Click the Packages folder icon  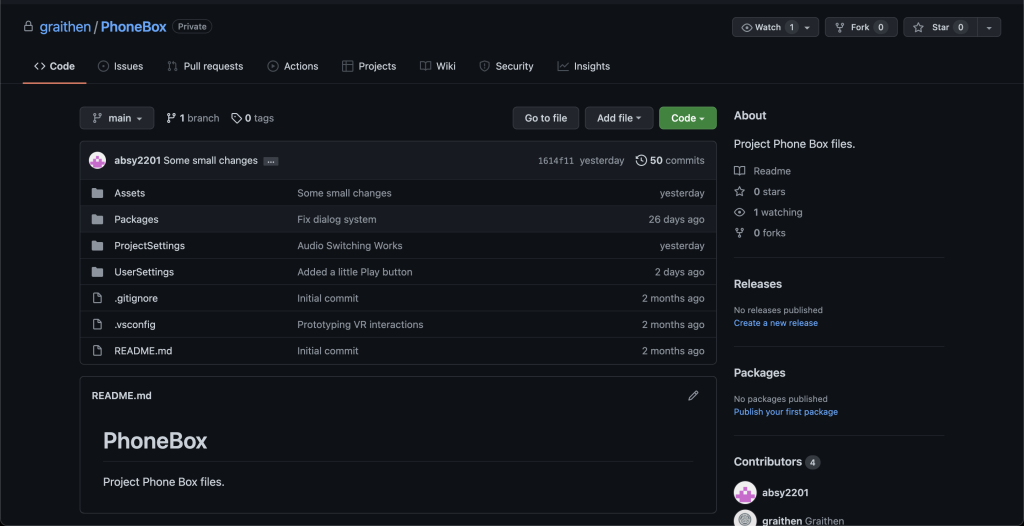click(97, 220)
